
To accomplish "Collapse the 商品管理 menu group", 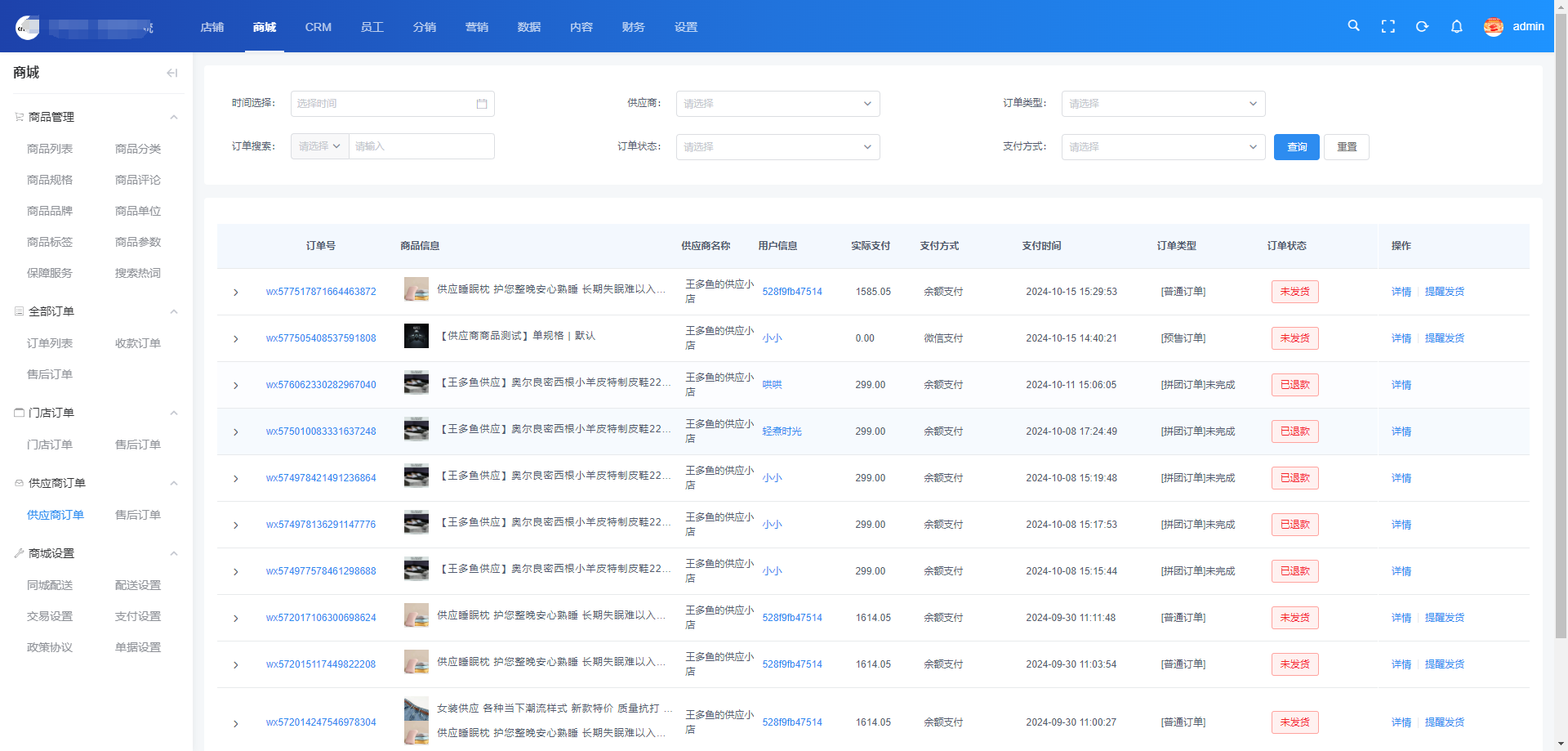I will click(x=174, y=118).
